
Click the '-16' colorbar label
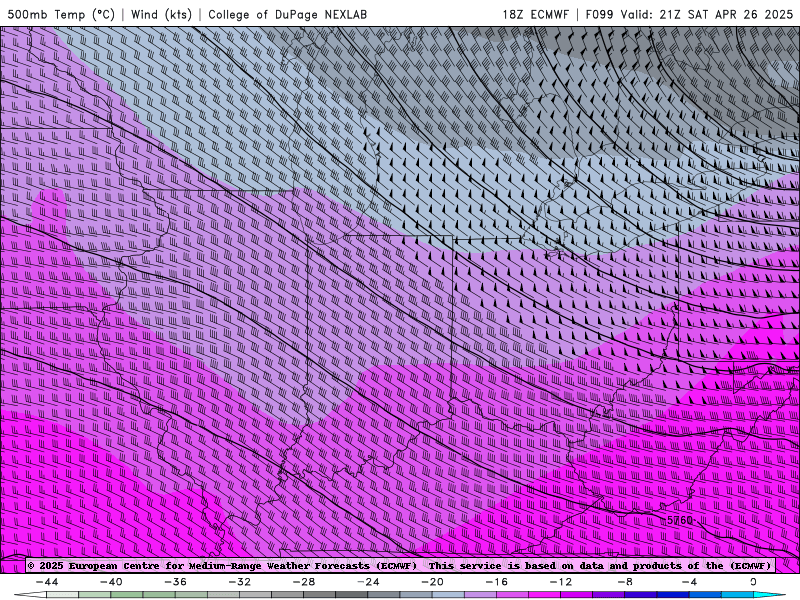(x=497, y=582)
